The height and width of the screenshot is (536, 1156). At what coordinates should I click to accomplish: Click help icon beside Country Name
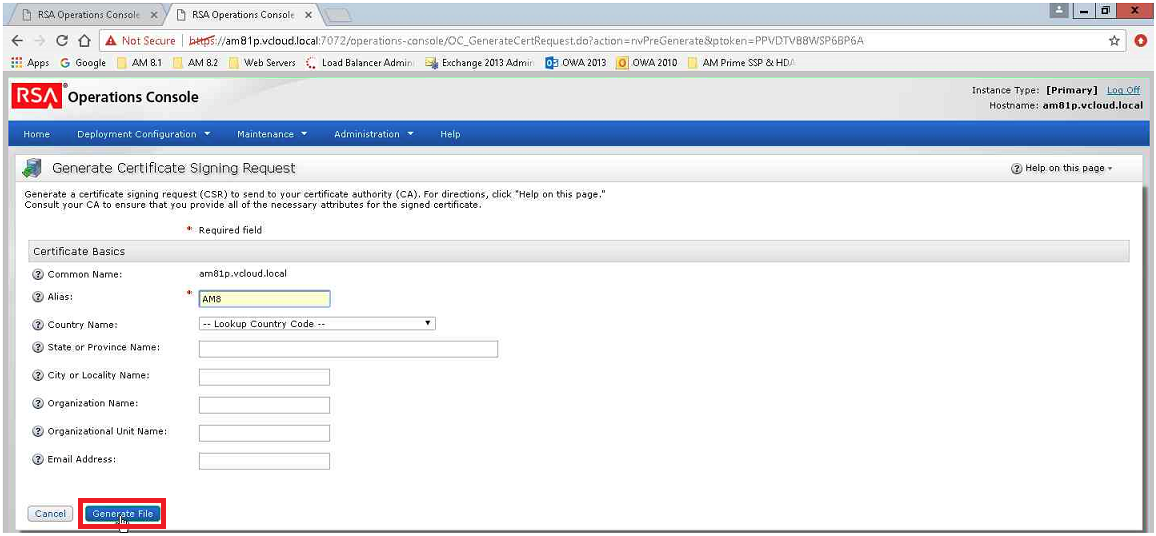(39, 325)
